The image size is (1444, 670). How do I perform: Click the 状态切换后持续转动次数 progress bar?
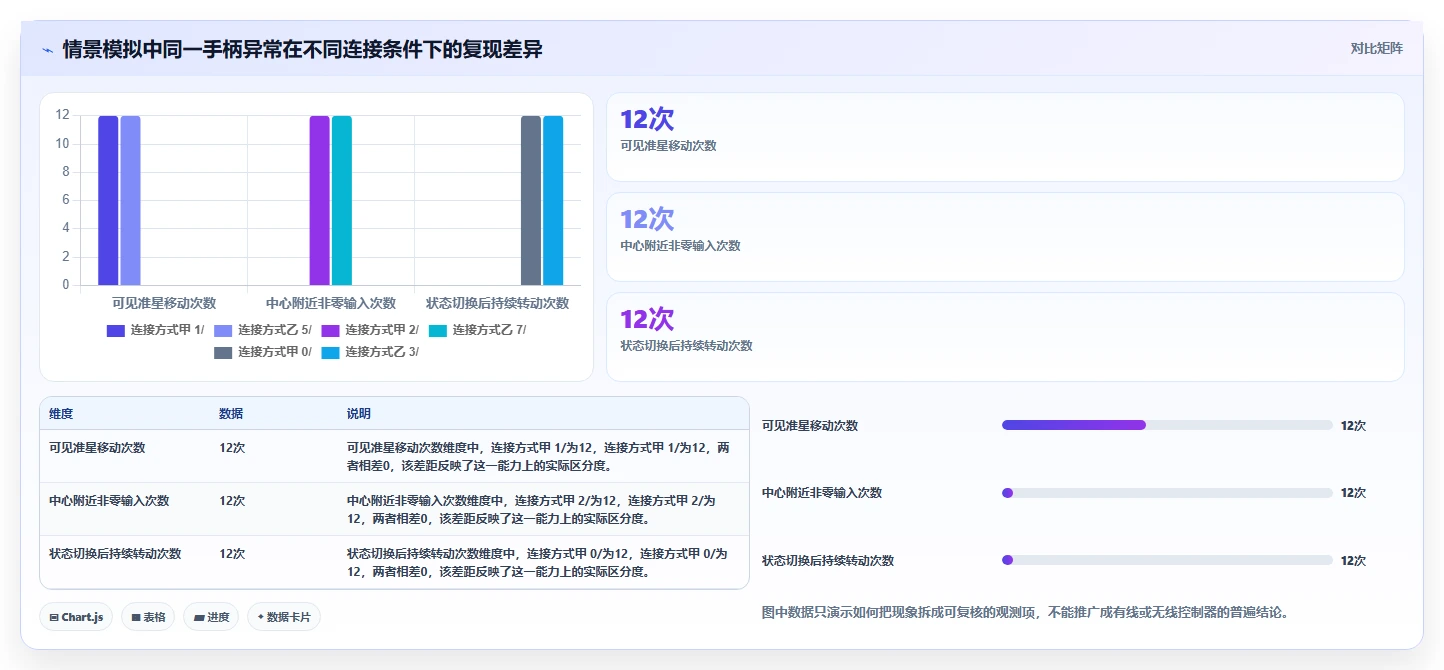pyautogui.click(x=1167, y=560)
